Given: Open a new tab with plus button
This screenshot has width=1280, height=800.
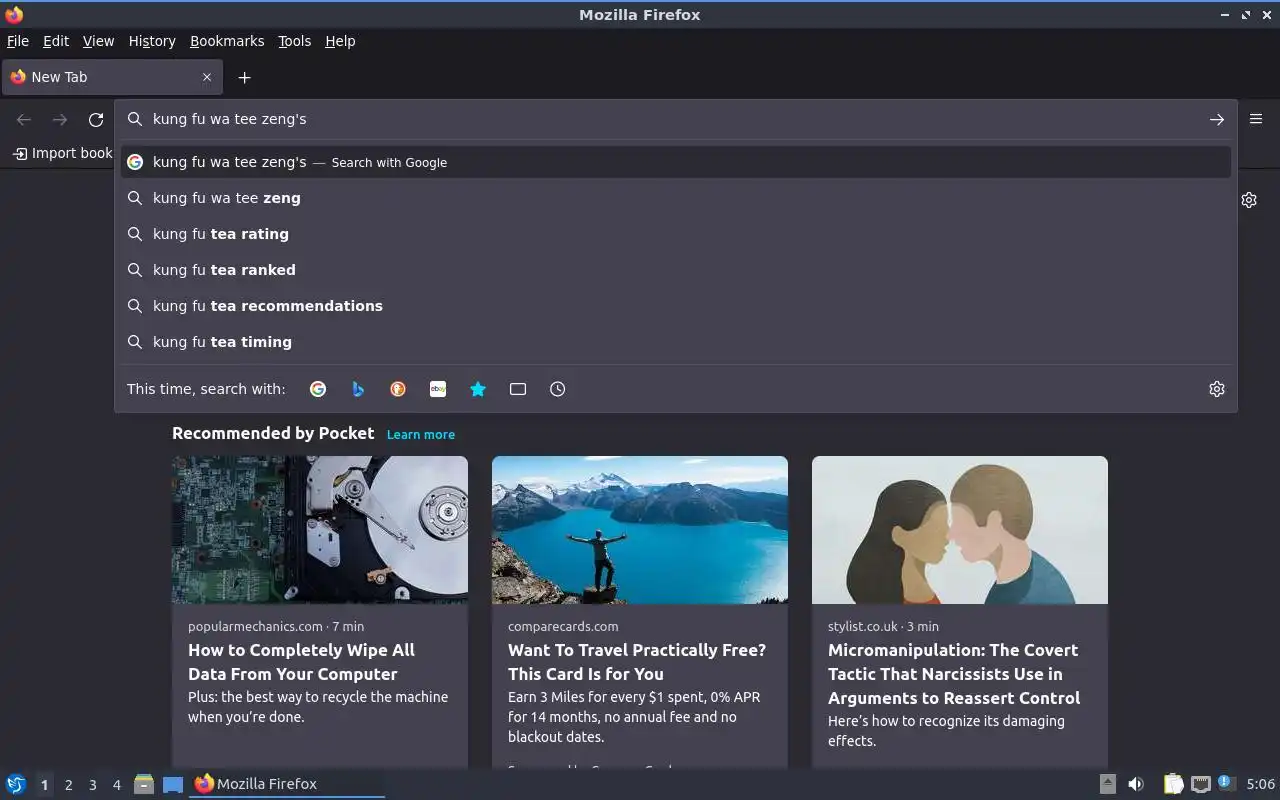Looking at the screenshot, I should [x=244, y=77].
